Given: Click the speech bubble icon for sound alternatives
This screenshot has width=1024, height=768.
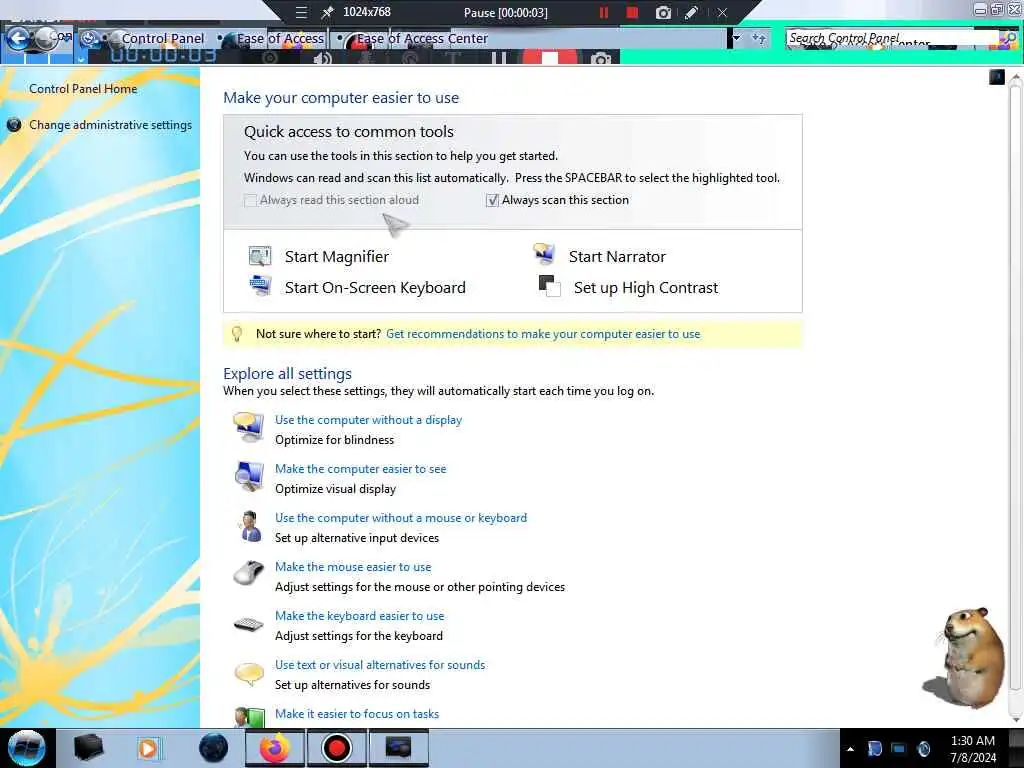Looking at the screenshot, I should (x=249, y=673).
